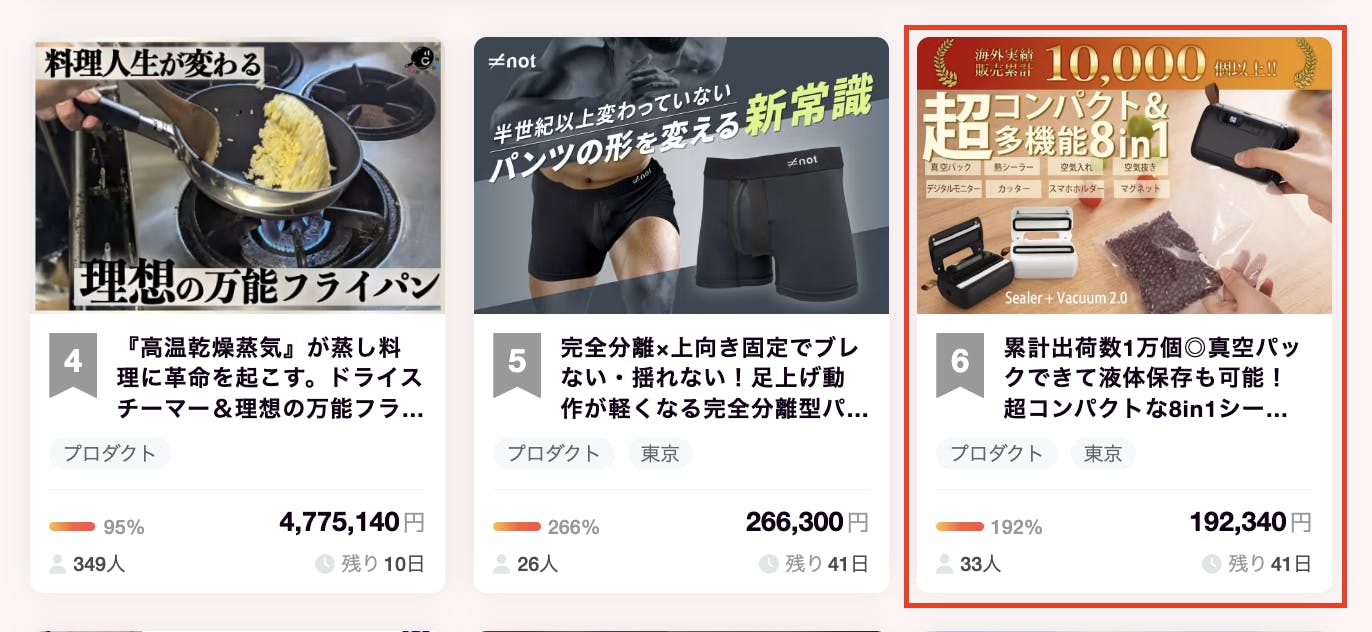Select プロダクト tag on frying pan card

coord(110,453)
